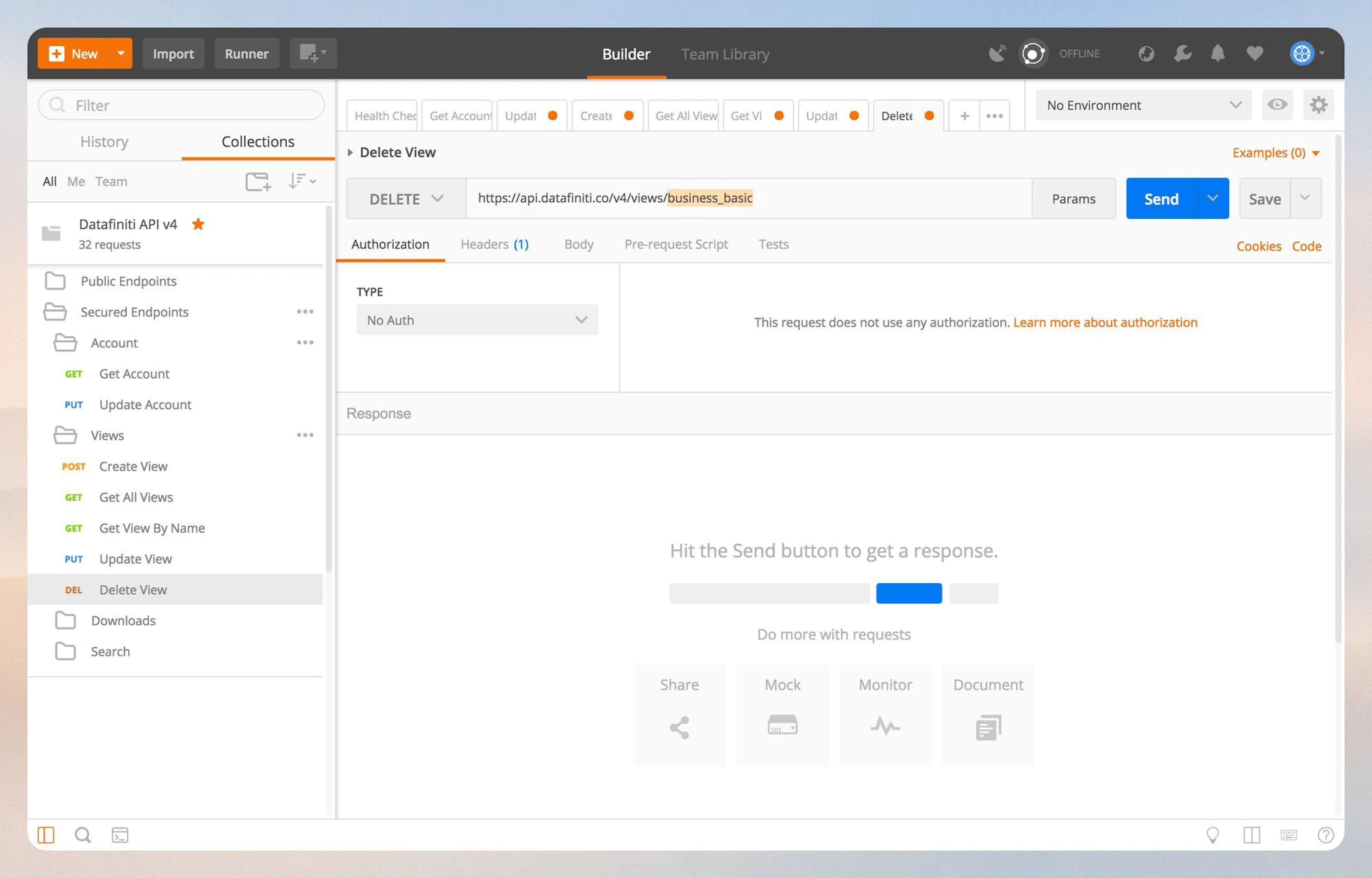This screenshot has height=878, width=1372.
Task: Open the environment quick look eye icon
Action: click(1277, 105)
